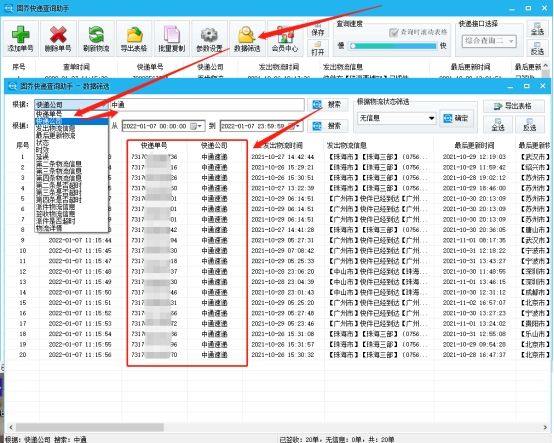Click the 打开 open button in main toolbar

[318, 48]
